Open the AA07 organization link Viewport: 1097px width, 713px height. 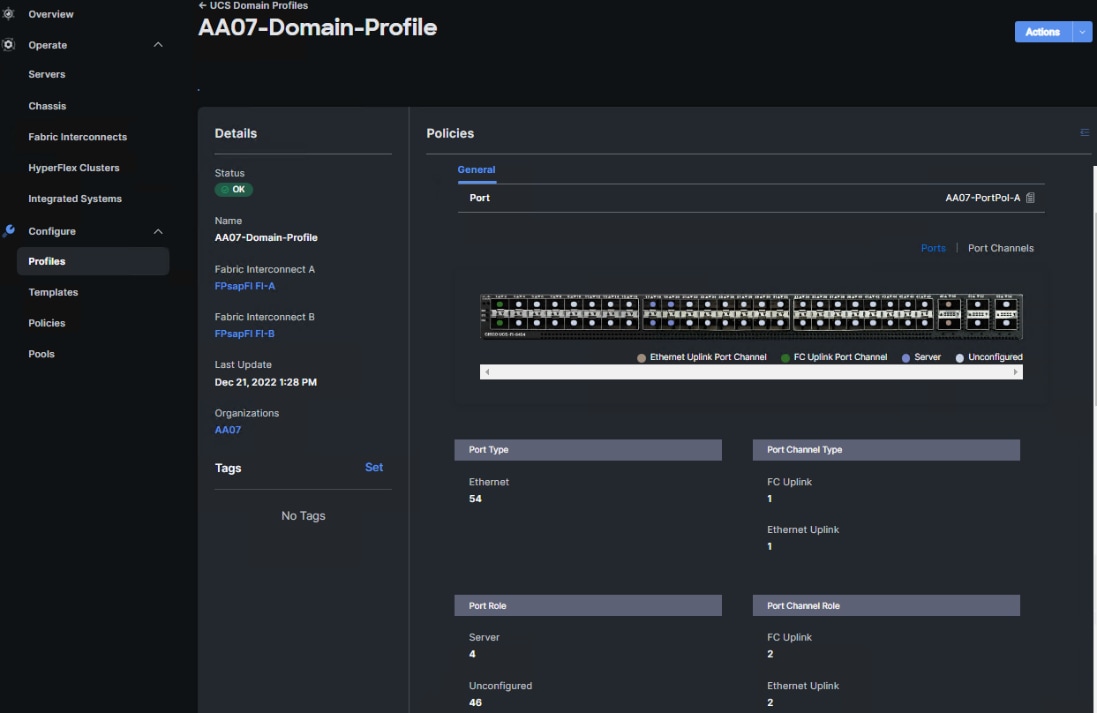pos(227,430)
